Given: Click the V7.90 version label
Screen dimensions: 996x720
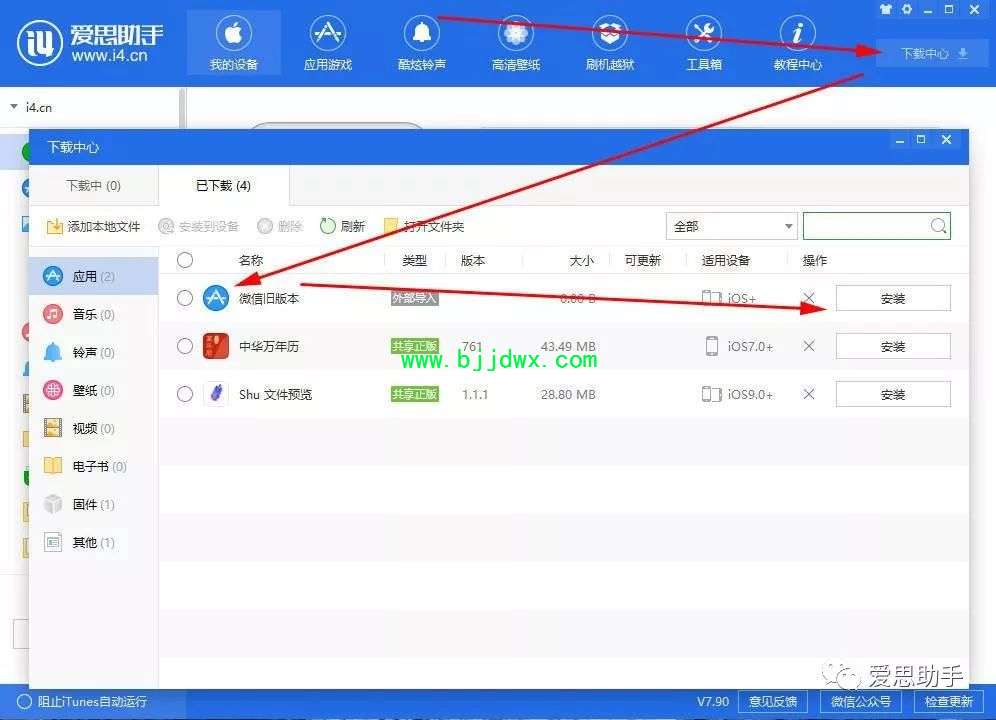Looking at the screenshot, I should 713,702.
